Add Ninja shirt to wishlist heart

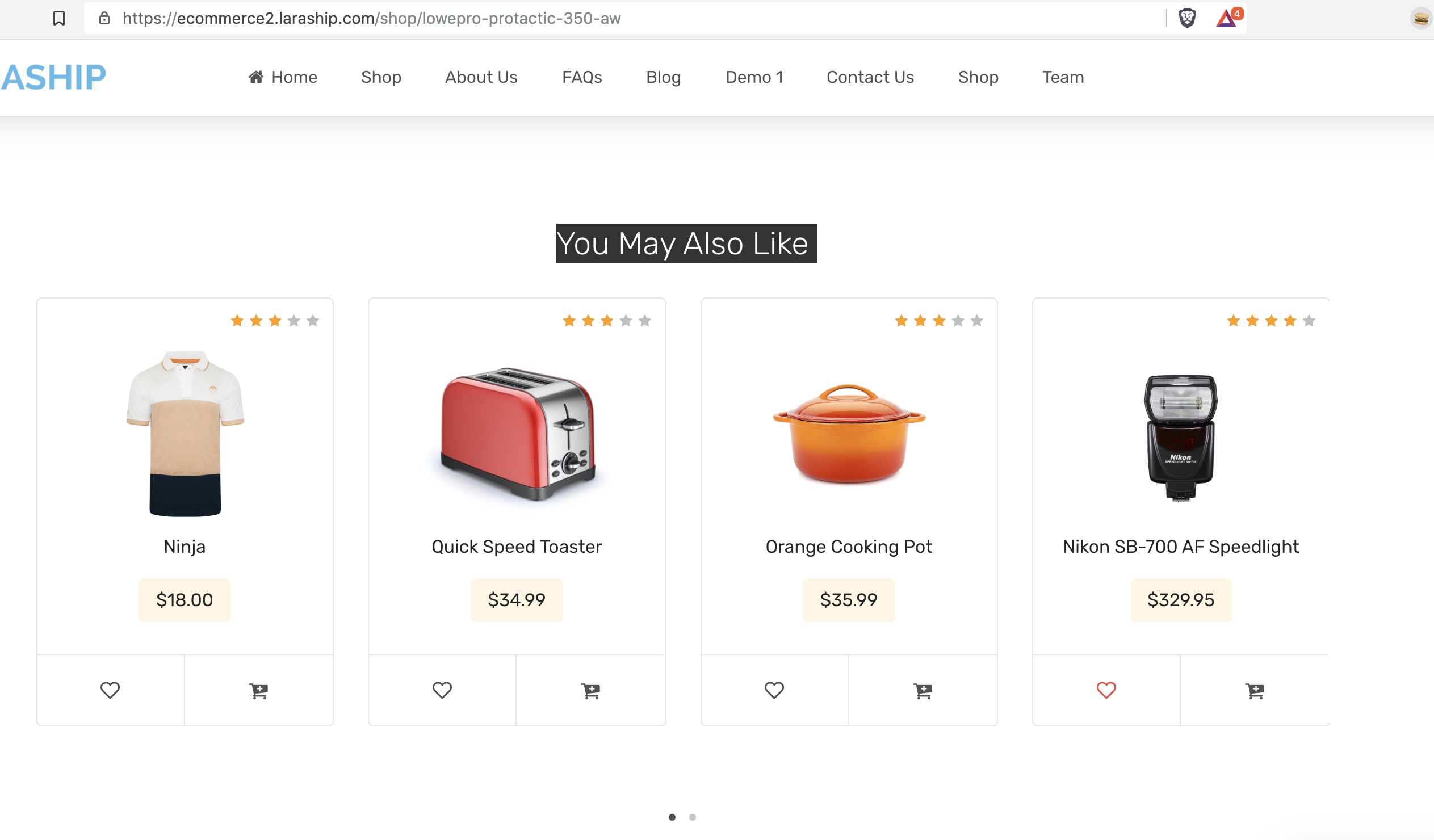[x=110, y=690]
